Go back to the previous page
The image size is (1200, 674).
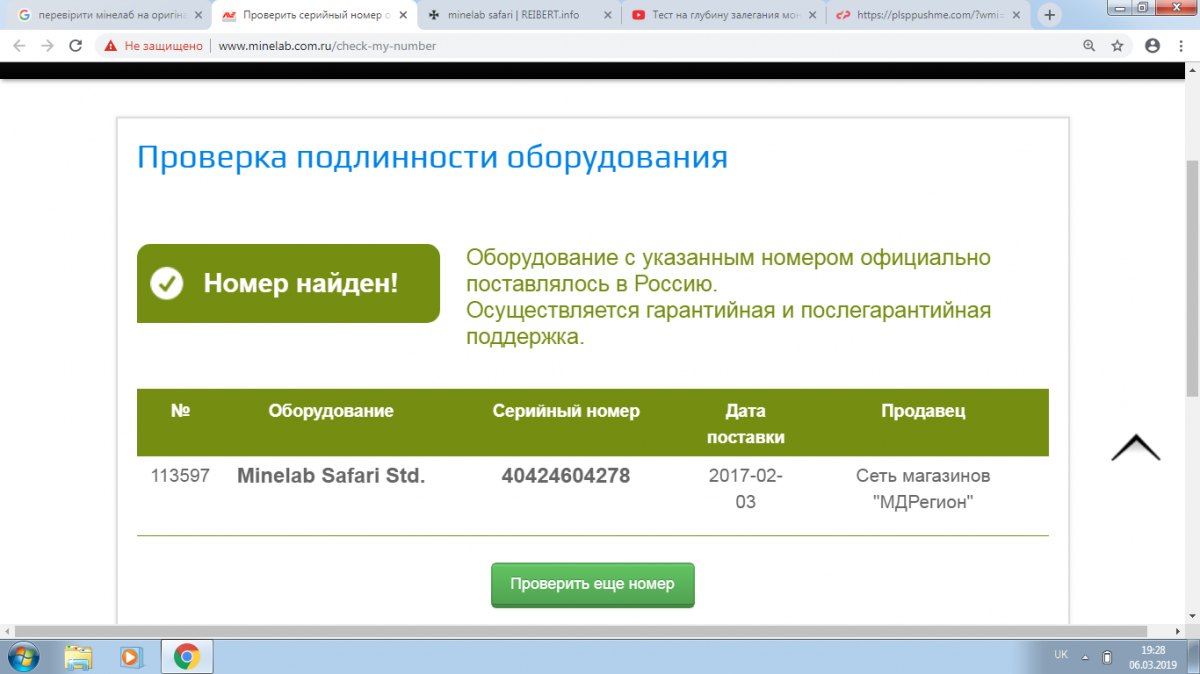click(19, 46)
